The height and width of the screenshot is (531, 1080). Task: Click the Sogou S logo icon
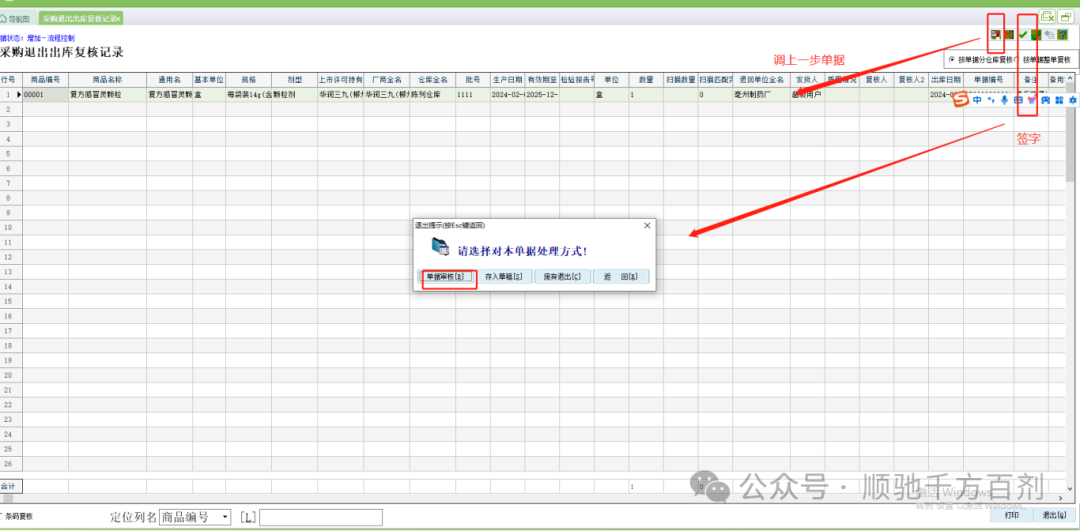(x=960, y=99)
